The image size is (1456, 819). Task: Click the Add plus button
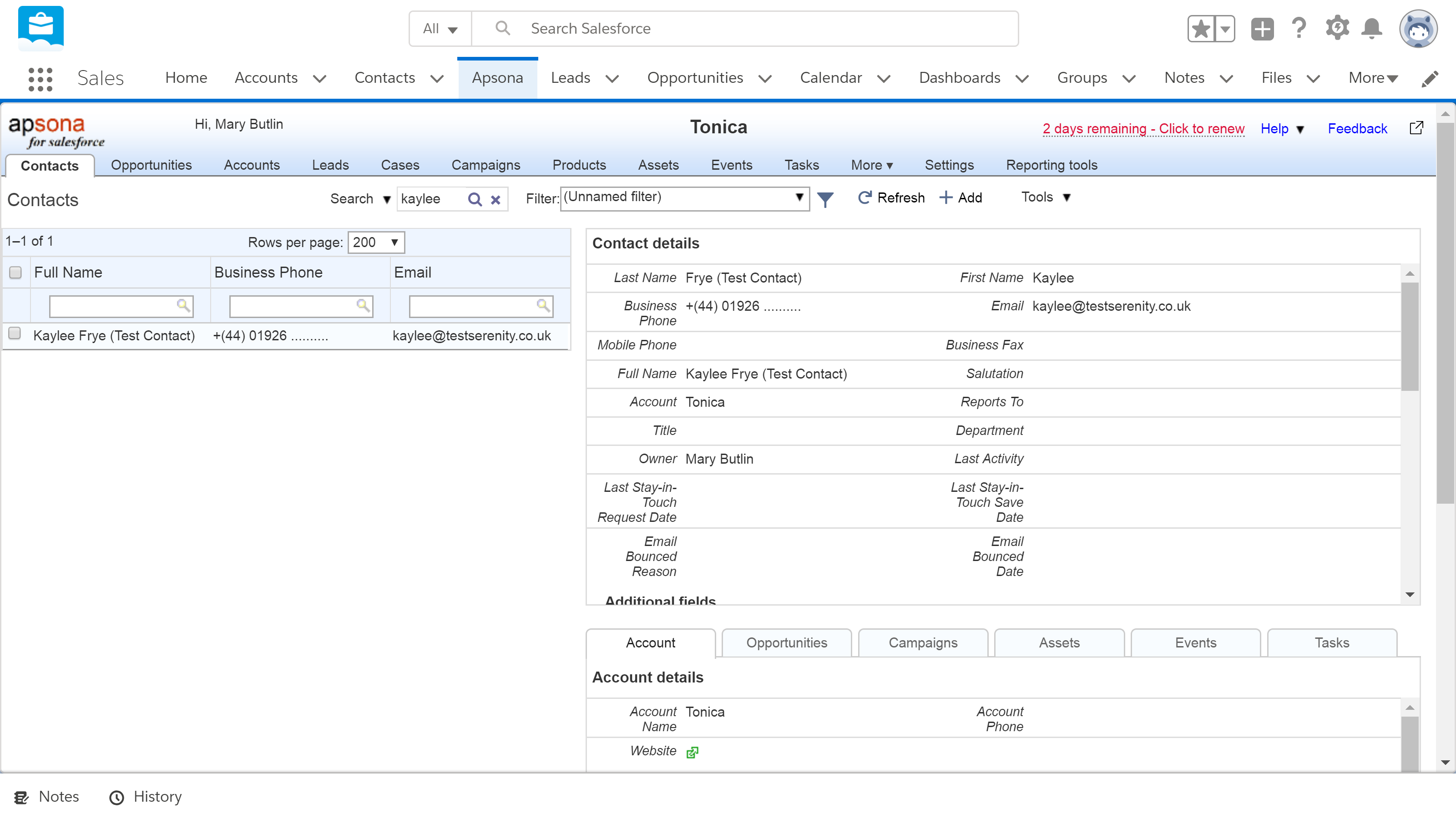(961, 197)
